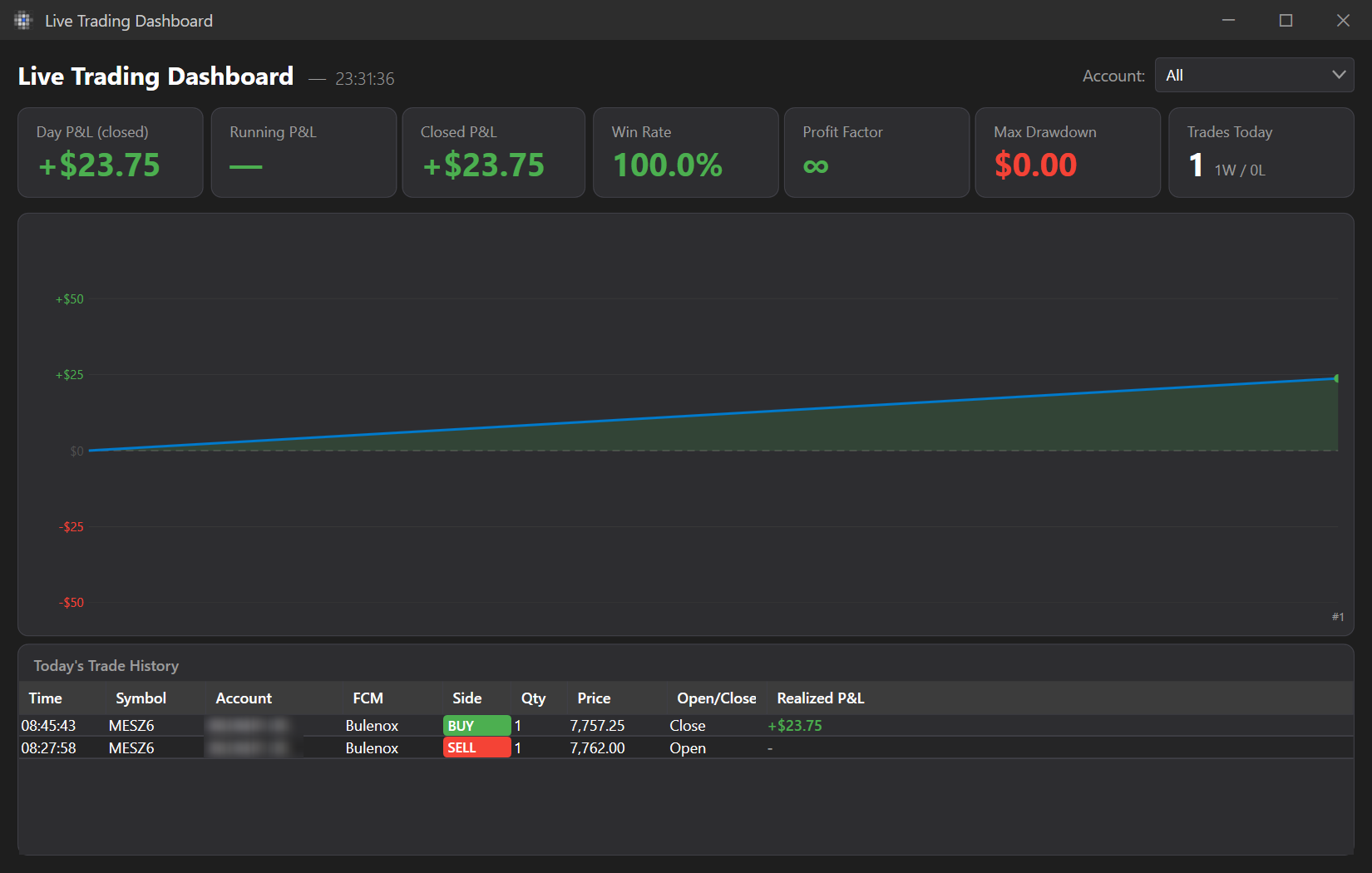Image resolution: width=1372 pixels, height=873 pixels.
Task: Open the Account dropdown showing All
Action: click(1254, 75)
